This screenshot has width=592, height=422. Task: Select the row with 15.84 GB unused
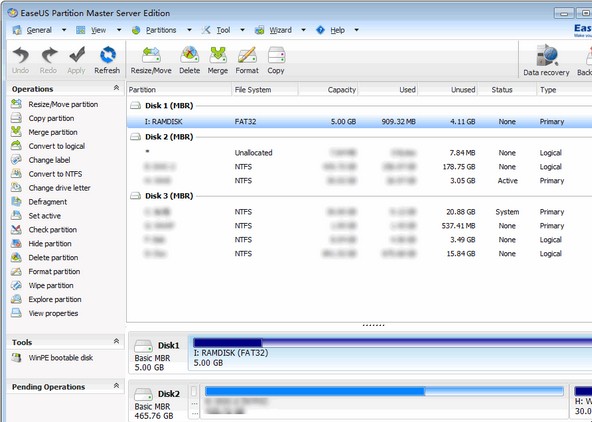coord(359,254)
